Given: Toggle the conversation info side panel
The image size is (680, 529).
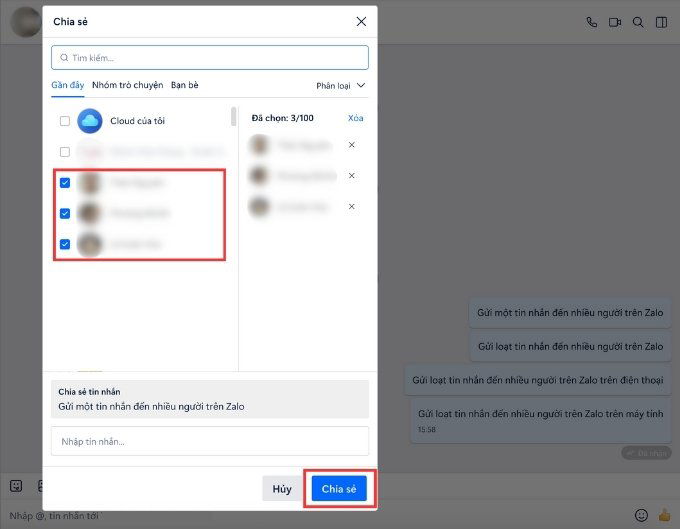Looking at the screenshot, I should coord(661,22).
